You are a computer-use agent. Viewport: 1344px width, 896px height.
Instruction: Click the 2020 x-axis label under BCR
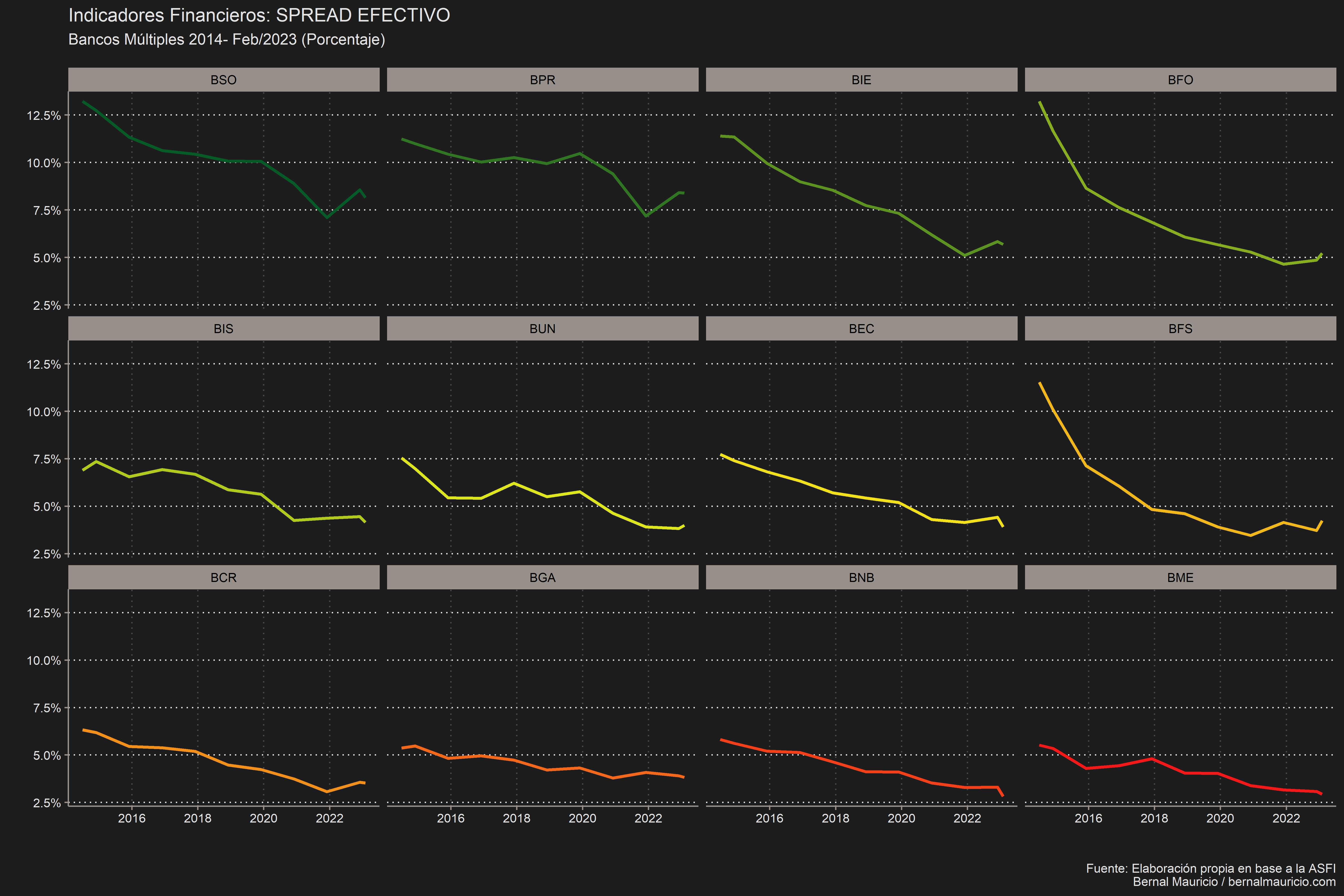[x=263, y=818]
